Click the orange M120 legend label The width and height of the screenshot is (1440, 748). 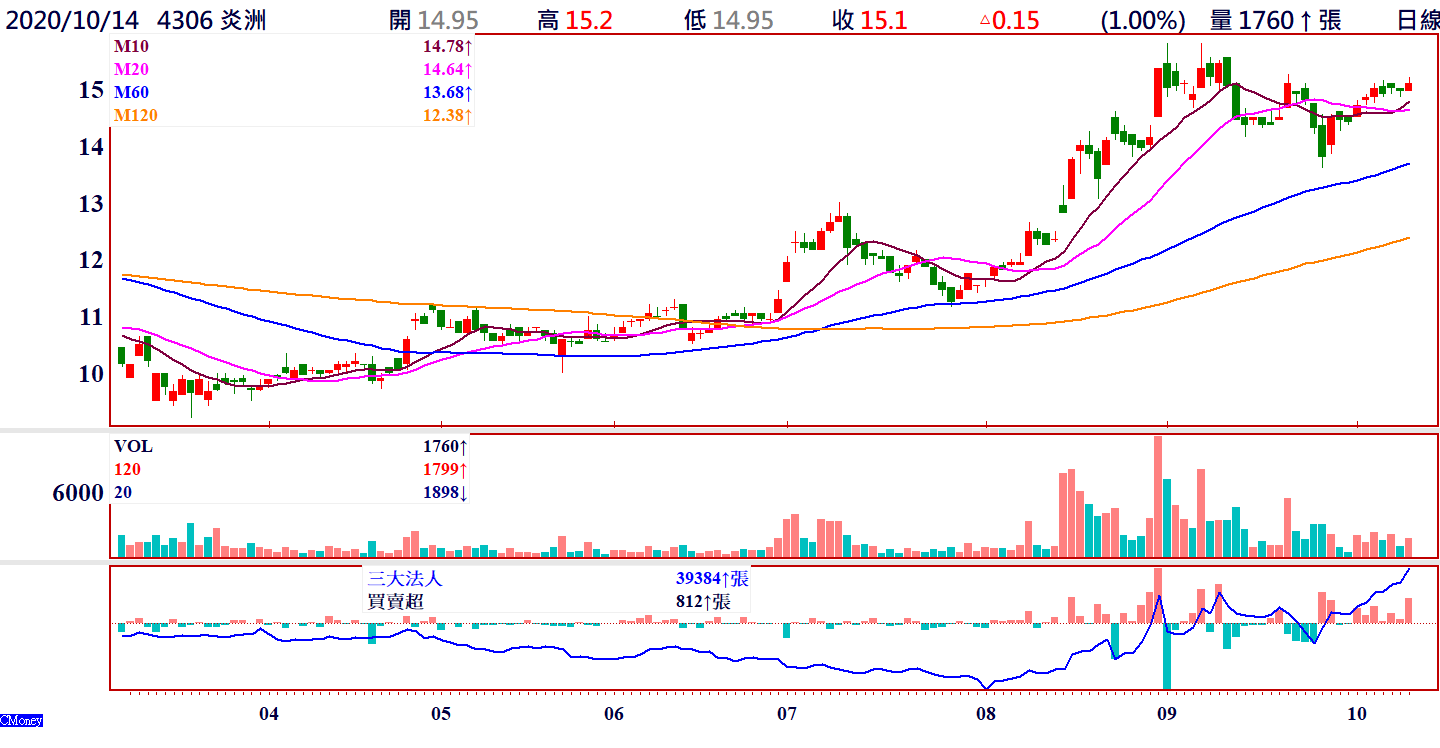pyautogui.click(x=135, y=115)
